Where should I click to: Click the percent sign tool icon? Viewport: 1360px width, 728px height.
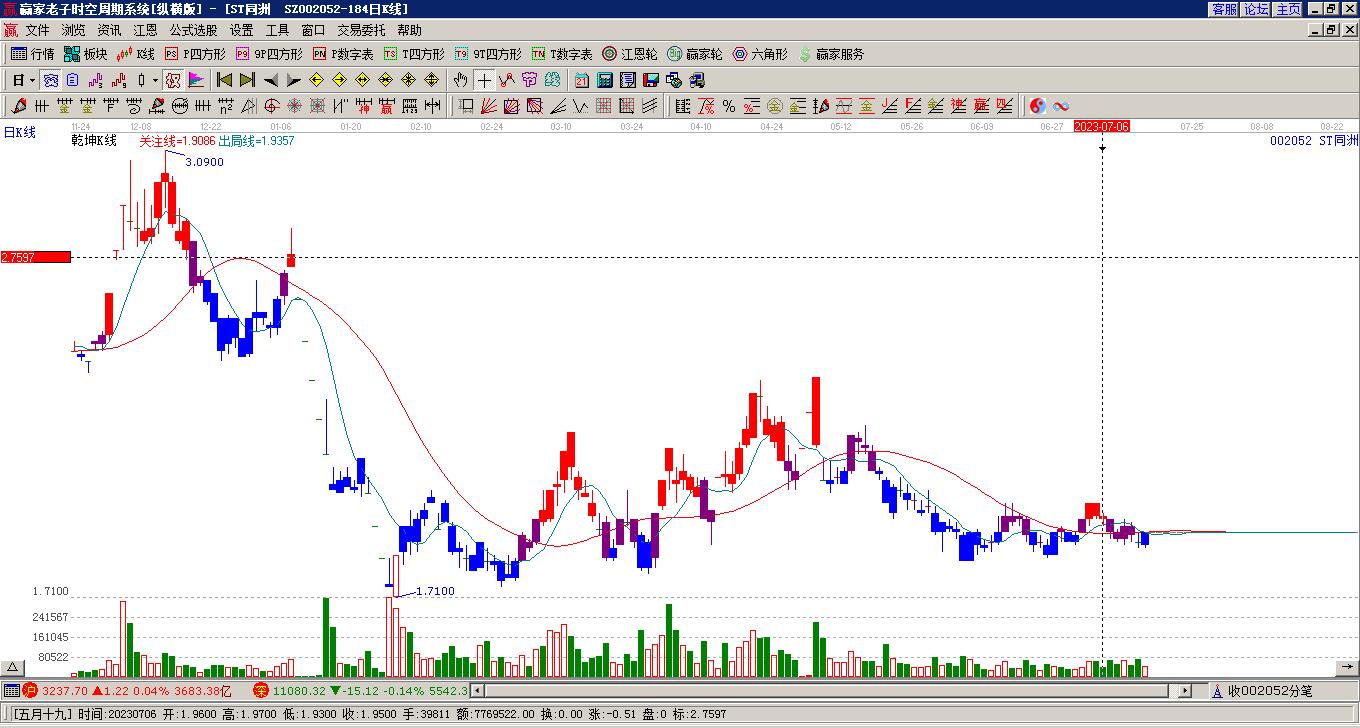729,106
